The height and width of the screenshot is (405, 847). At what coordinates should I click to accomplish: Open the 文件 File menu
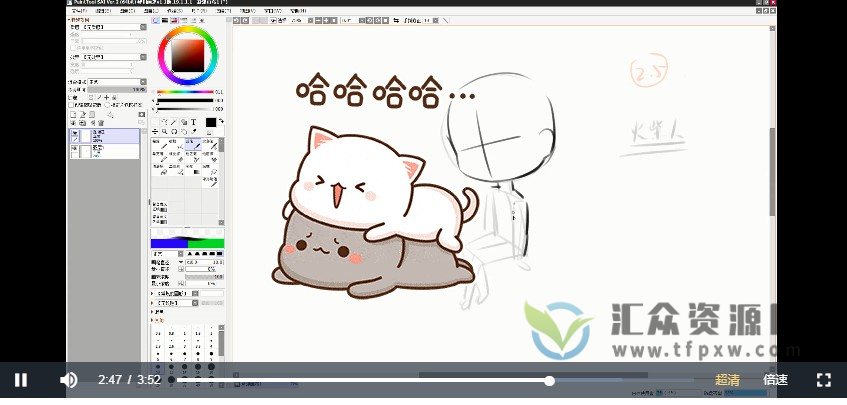point(79,10)
